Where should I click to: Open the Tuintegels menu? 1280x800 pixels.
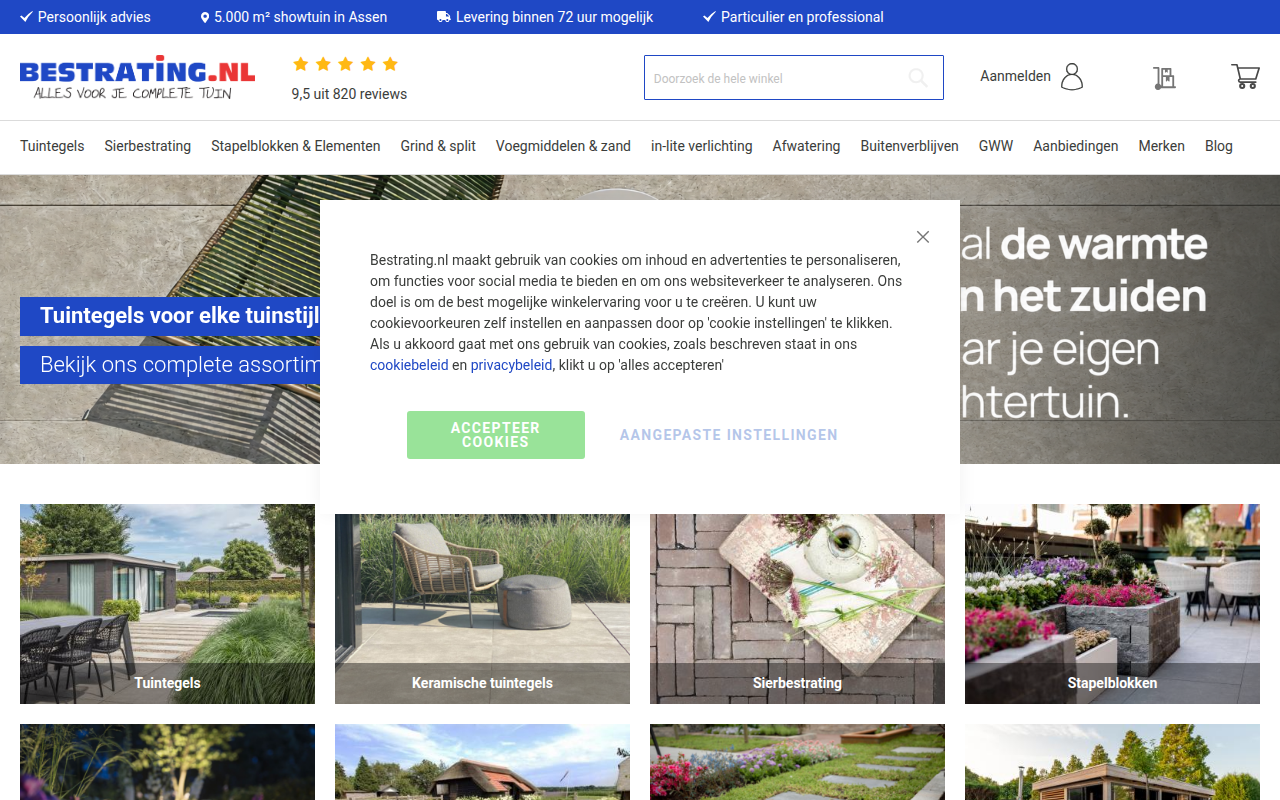coord(52,146)
